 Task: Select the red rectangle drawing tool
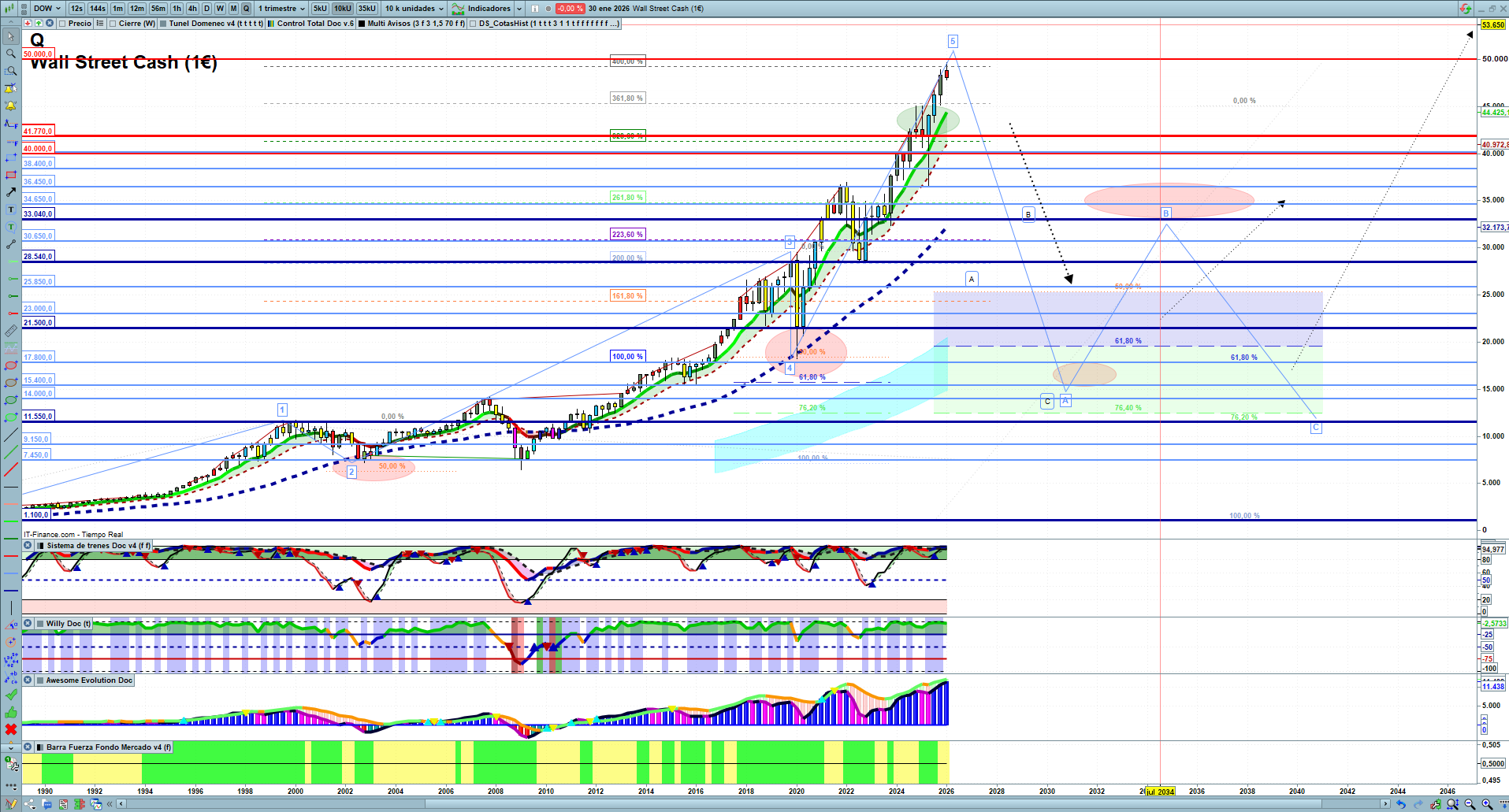(x=10, y=175)
